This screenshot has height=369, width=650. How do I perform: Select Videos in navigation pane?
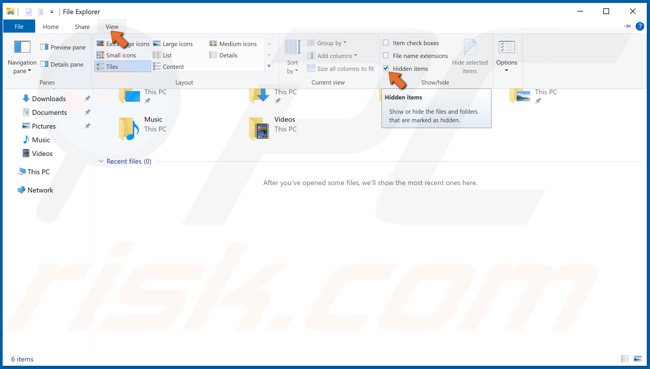(42, 153)
